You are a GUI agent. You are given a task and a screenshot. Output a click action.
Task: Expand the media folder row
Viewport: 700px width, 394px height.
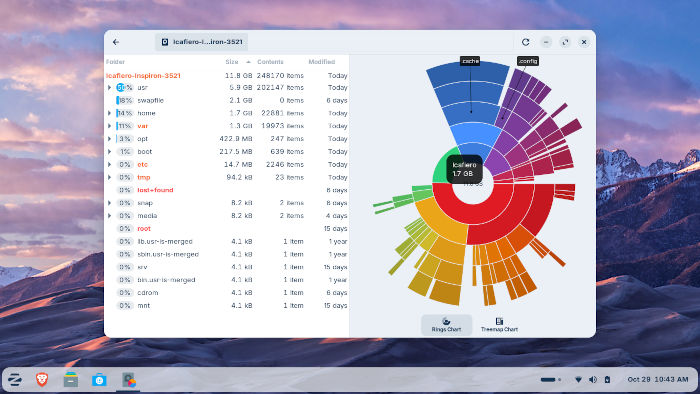click(109, 216)
